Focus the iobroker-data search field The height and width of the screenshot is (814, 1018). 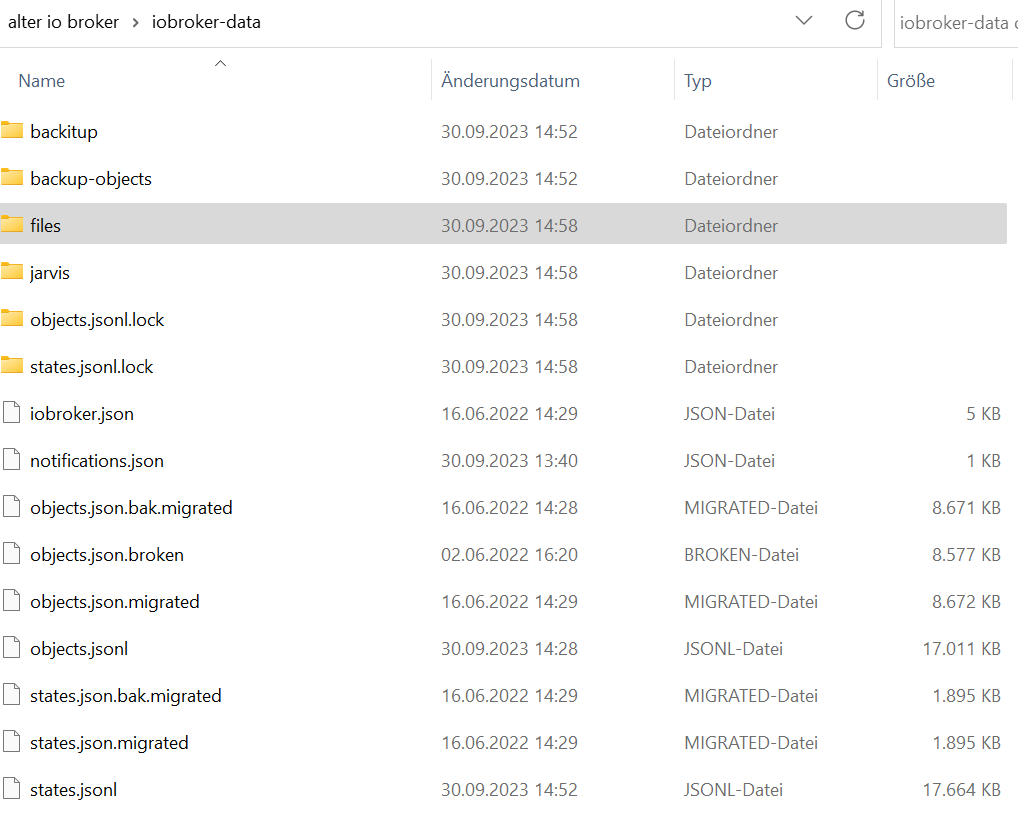[956, 23]
